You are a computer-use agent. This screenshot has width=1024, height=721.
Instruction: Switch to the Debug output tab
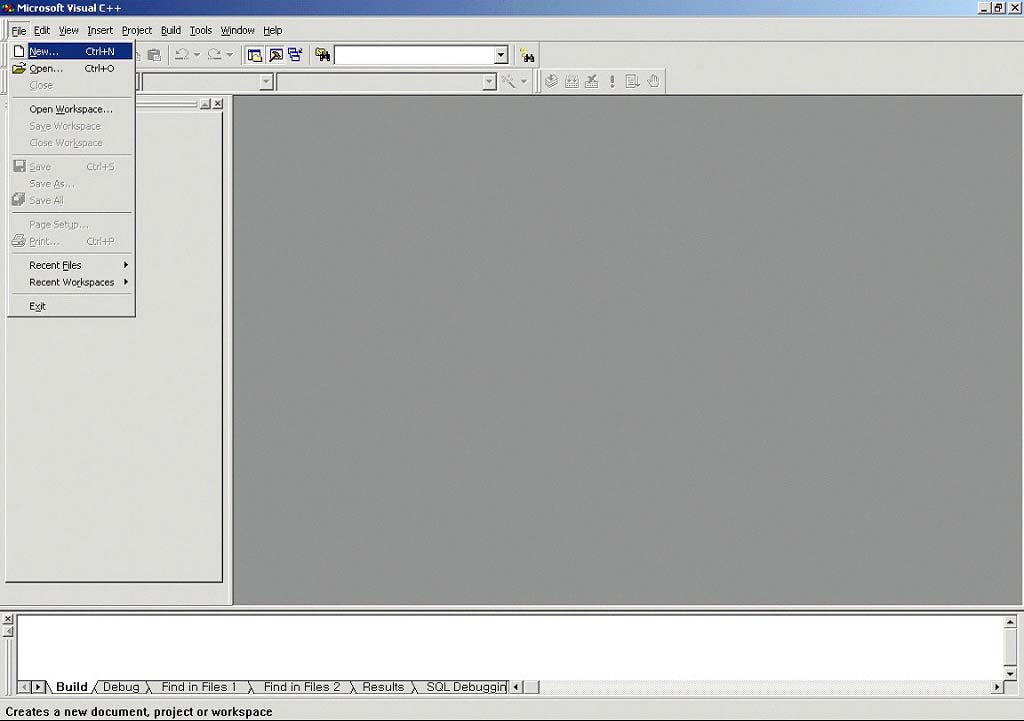pyautogui.click(x=121, y=687)
